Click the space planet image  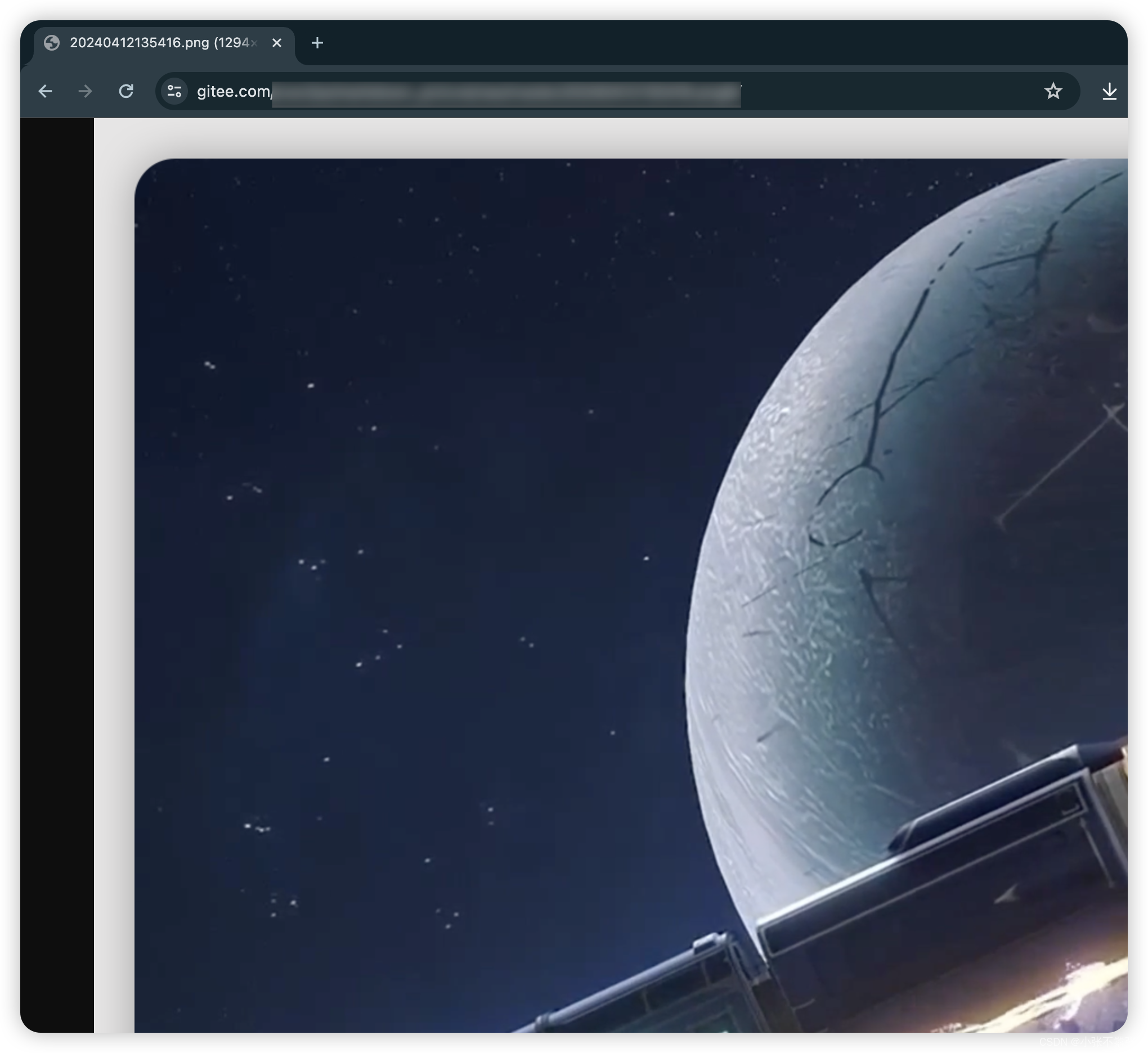631,596
